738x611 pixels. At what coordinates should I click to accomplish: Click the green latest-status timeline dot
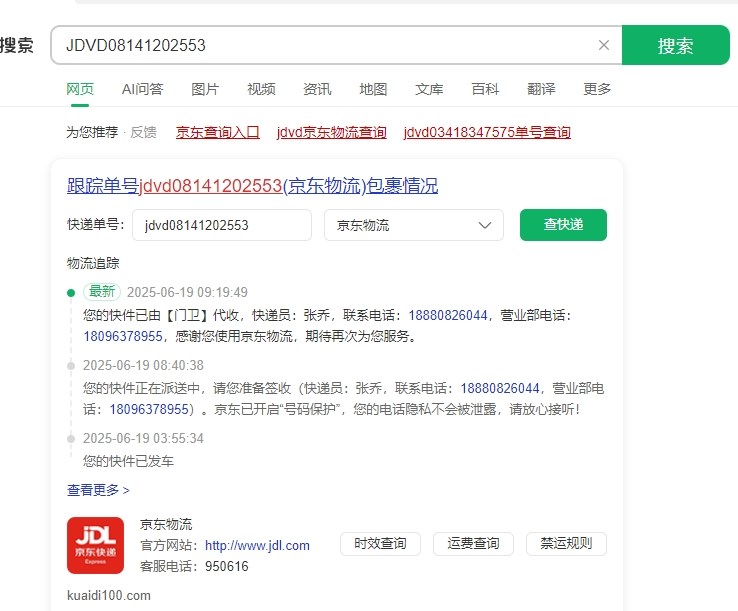click(x=71, y=293)
